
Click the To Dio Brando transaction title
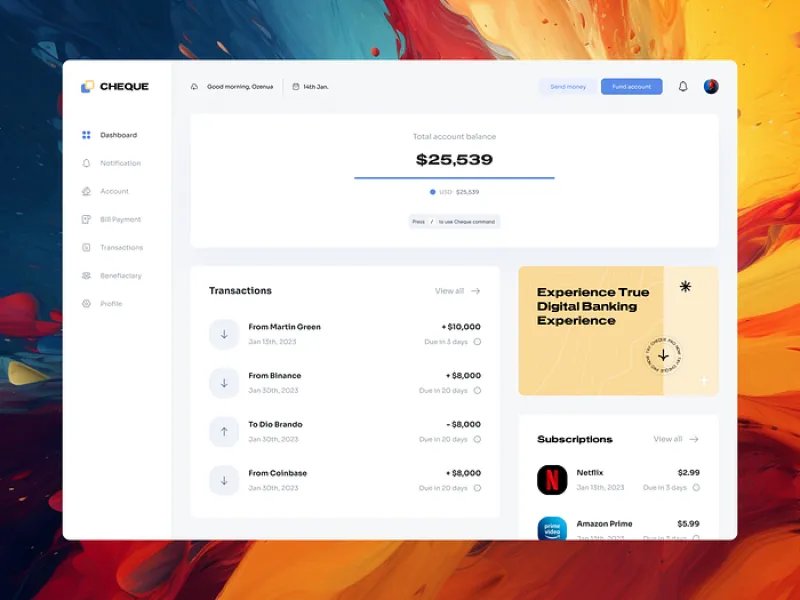[x=275, y=424]
